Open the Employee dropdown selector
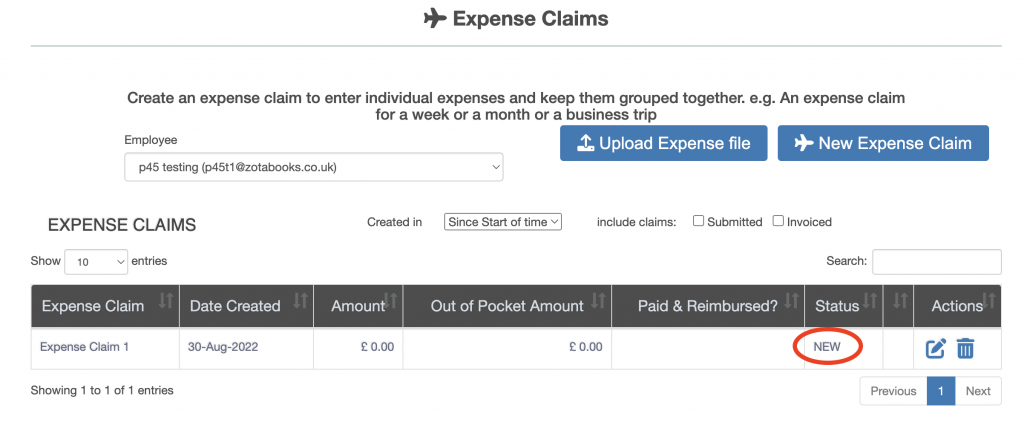Screen dimensions: 1024x425 pyautogui.click(x=313, y=167)
